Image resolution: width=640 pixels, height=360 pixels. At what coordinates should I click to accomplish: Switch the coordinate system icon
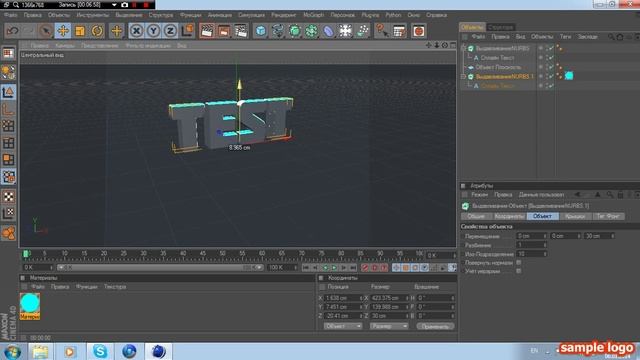tap(187, 31)
